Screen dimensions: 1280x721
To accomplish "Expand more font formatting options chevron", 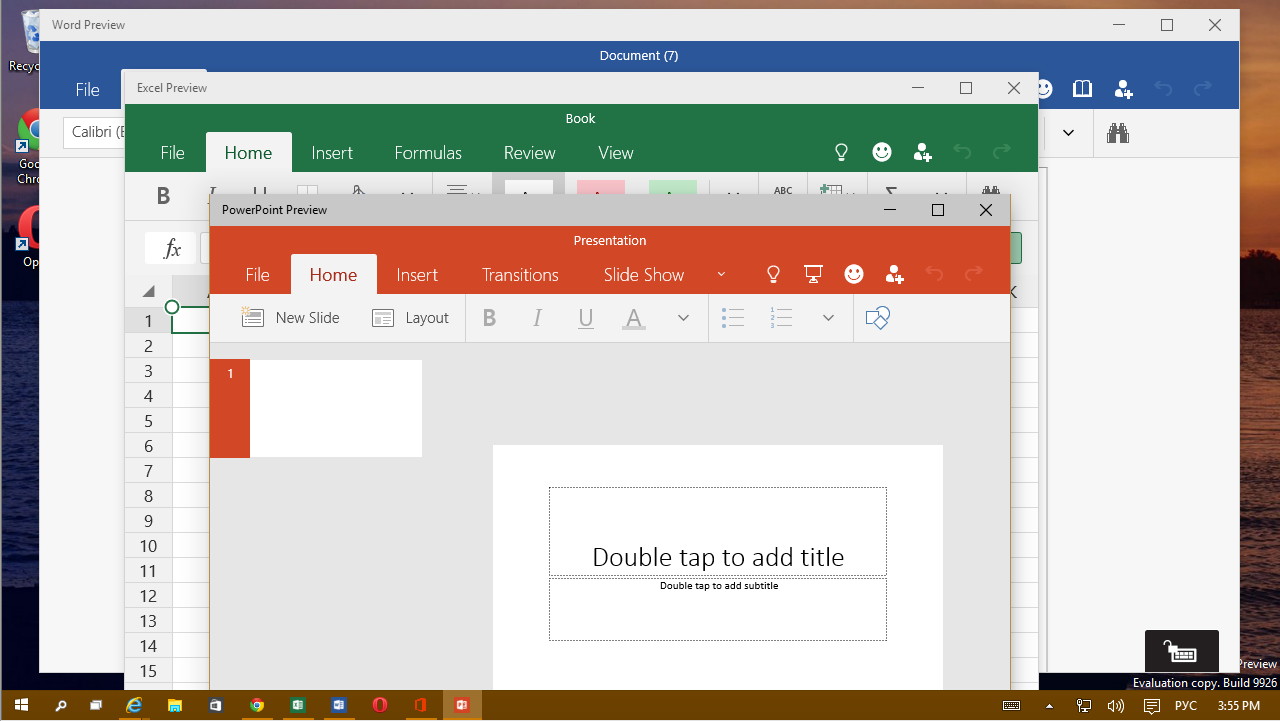I will click(x=683, y=318).
